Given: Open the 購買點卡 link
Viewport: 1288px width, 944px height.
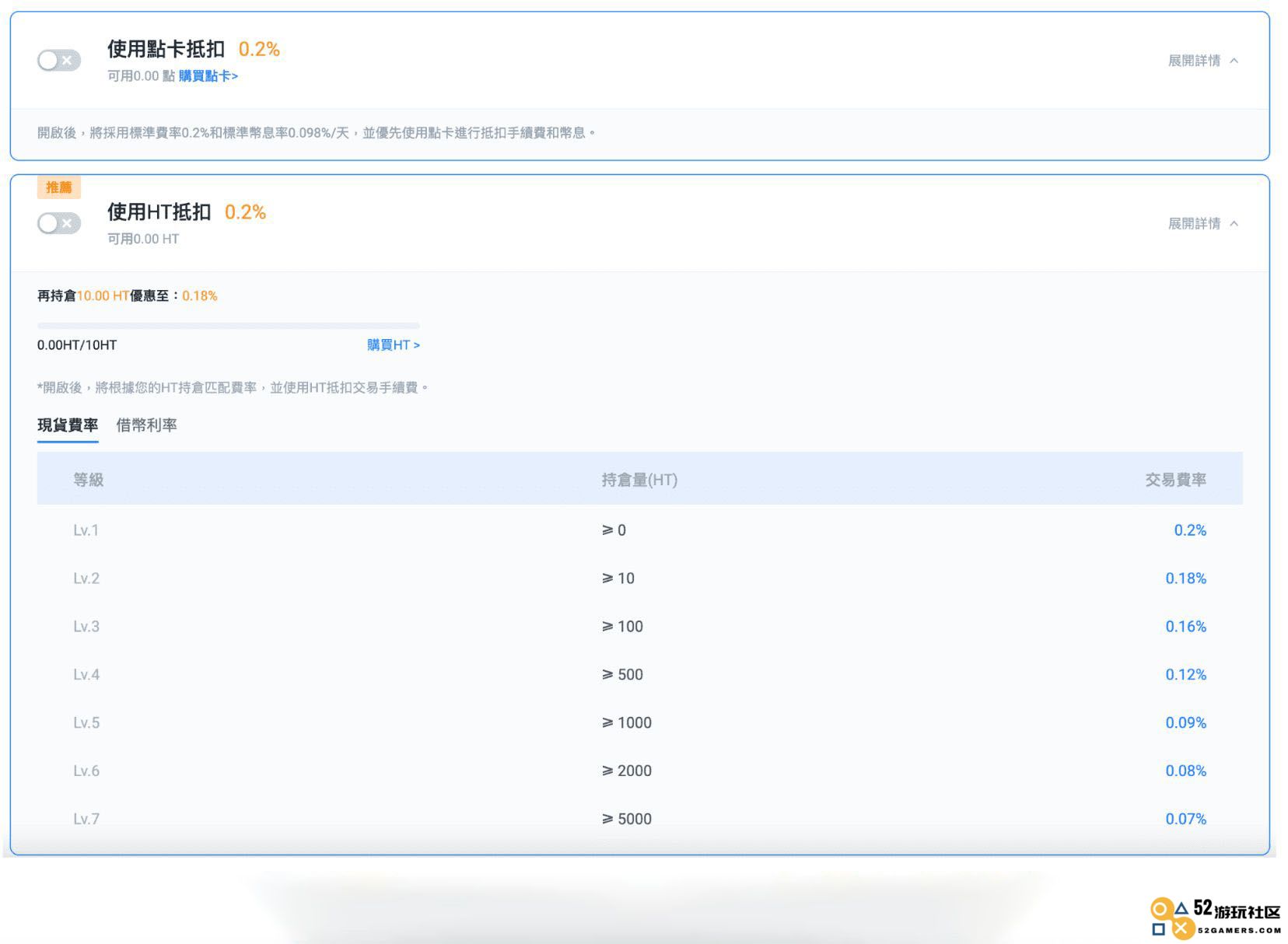Looking at the screenshot, I should pyautogui.click(x=208, y=75).
